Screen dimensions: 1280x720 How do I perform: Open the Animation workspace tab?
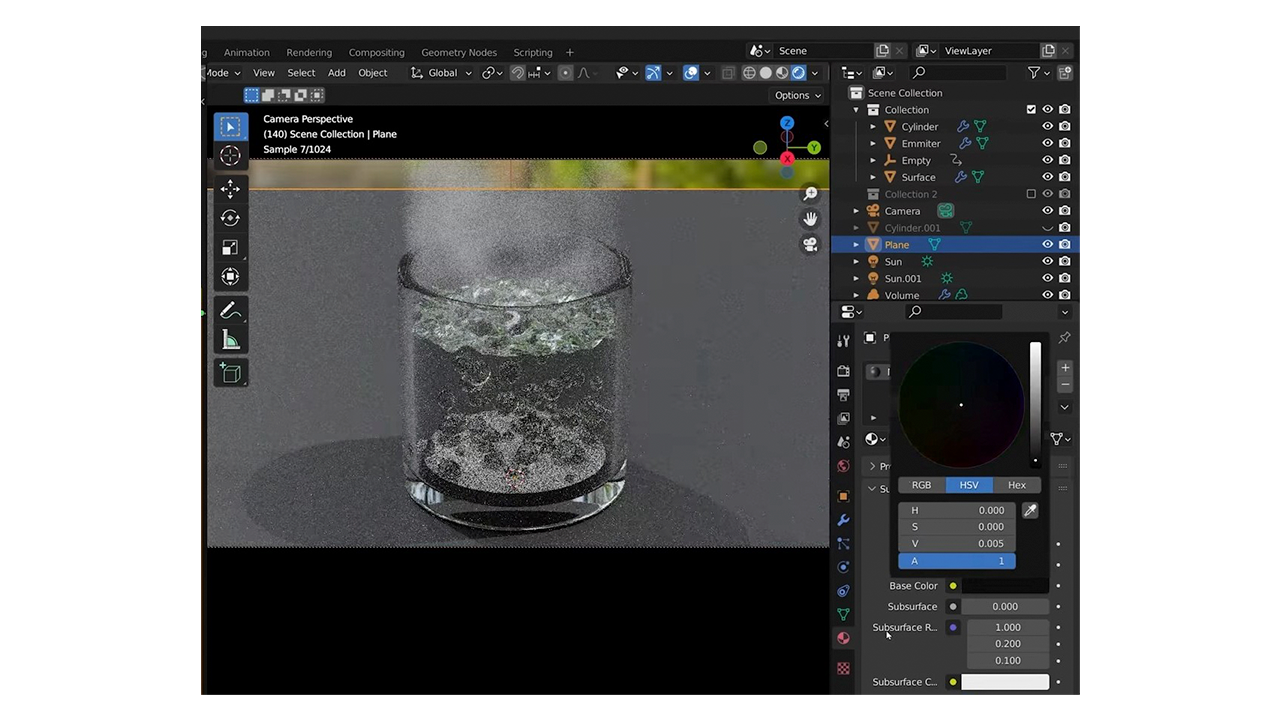(247, 52)
